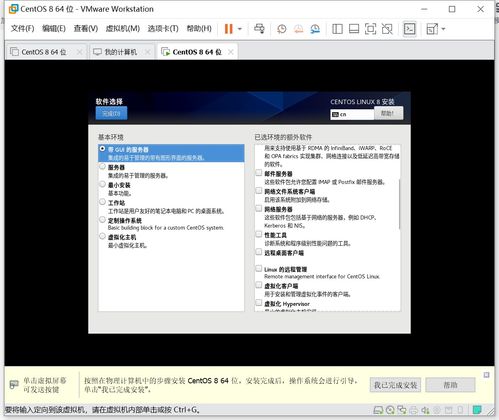Open the 选项卡(T) menu

[163, 29]
